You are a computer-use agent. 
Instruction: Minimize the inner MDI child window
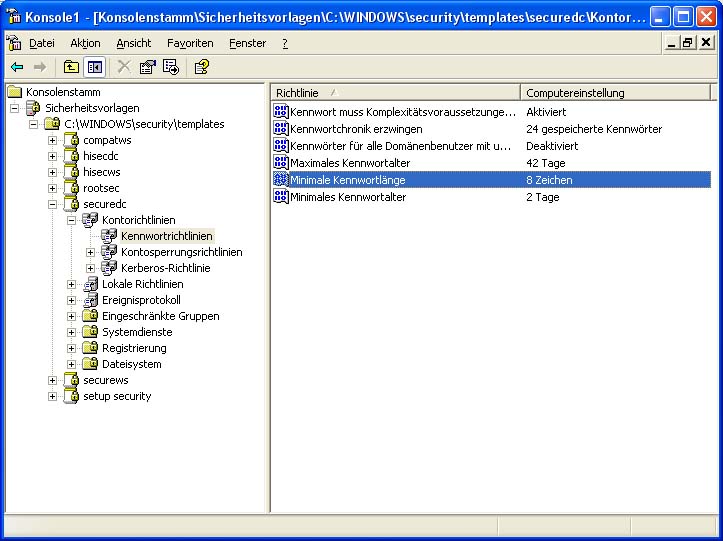pyautogui.click(x=671, y=43)
